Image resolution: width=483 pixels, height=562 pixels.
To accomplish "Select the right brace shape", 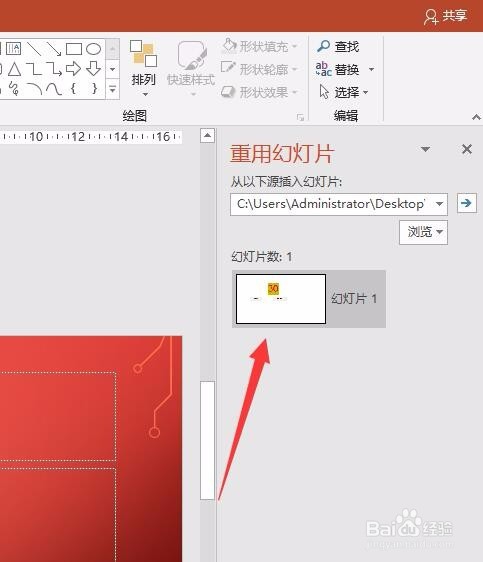I will [x=94, y=88].
